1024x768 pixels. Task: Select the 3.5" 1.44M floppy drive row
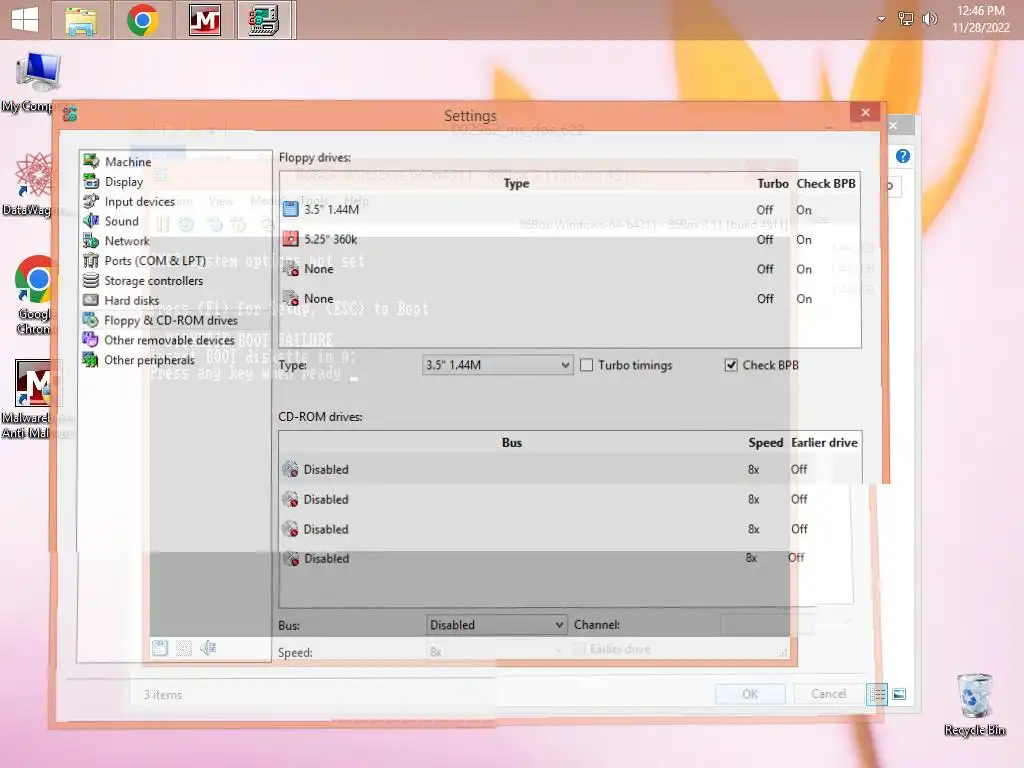(x=569, y=210)
